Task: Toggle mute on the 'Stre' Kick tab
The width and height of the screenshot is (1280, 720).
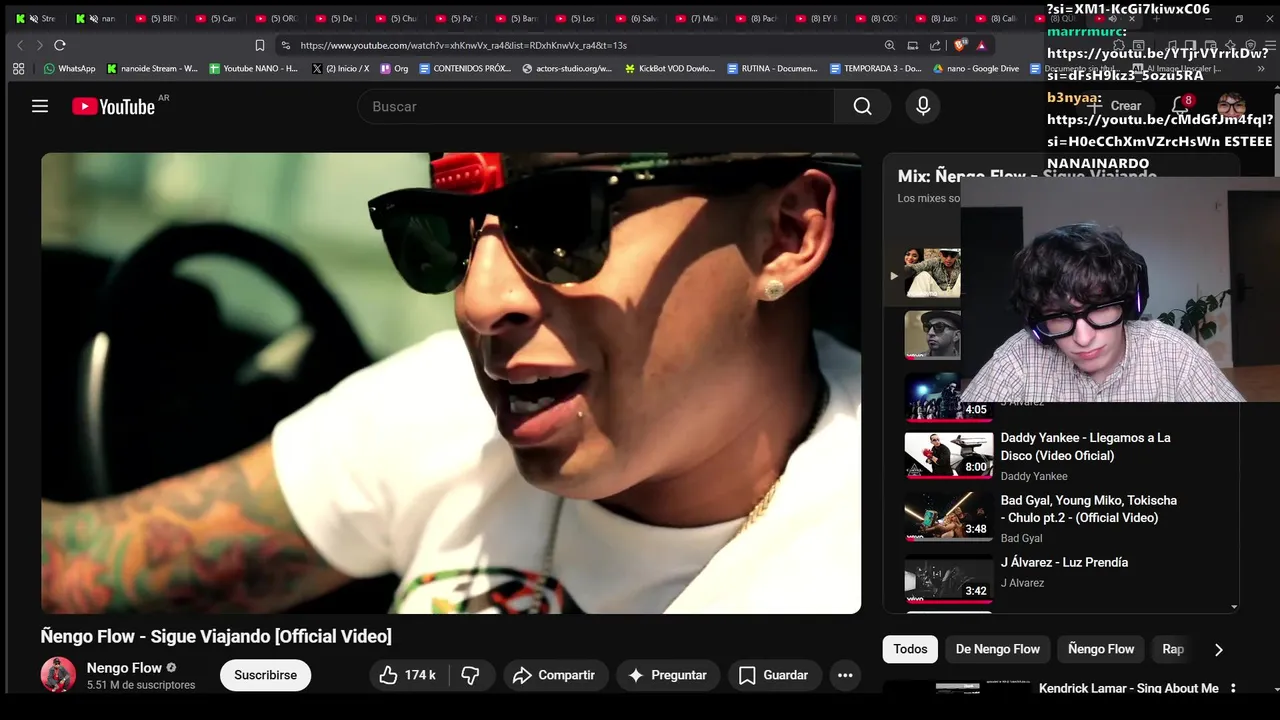Action: point(34,18)
